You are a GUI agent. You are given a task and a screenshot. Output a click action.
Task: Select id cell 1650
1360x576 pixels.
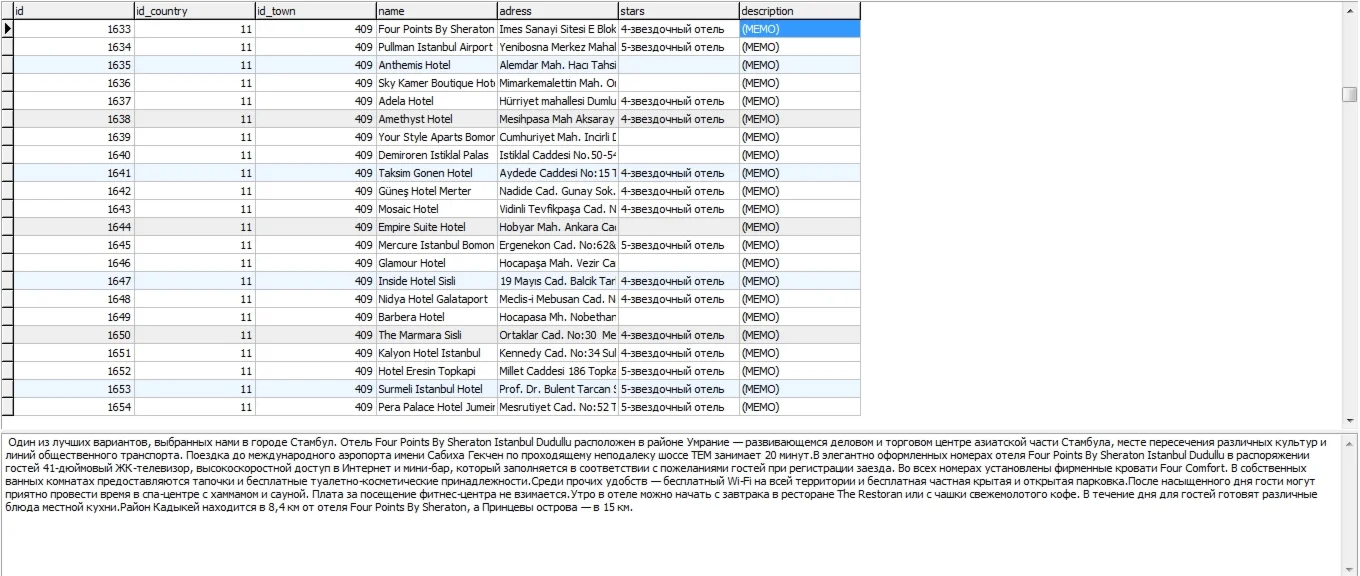click(x=74, y=335)
